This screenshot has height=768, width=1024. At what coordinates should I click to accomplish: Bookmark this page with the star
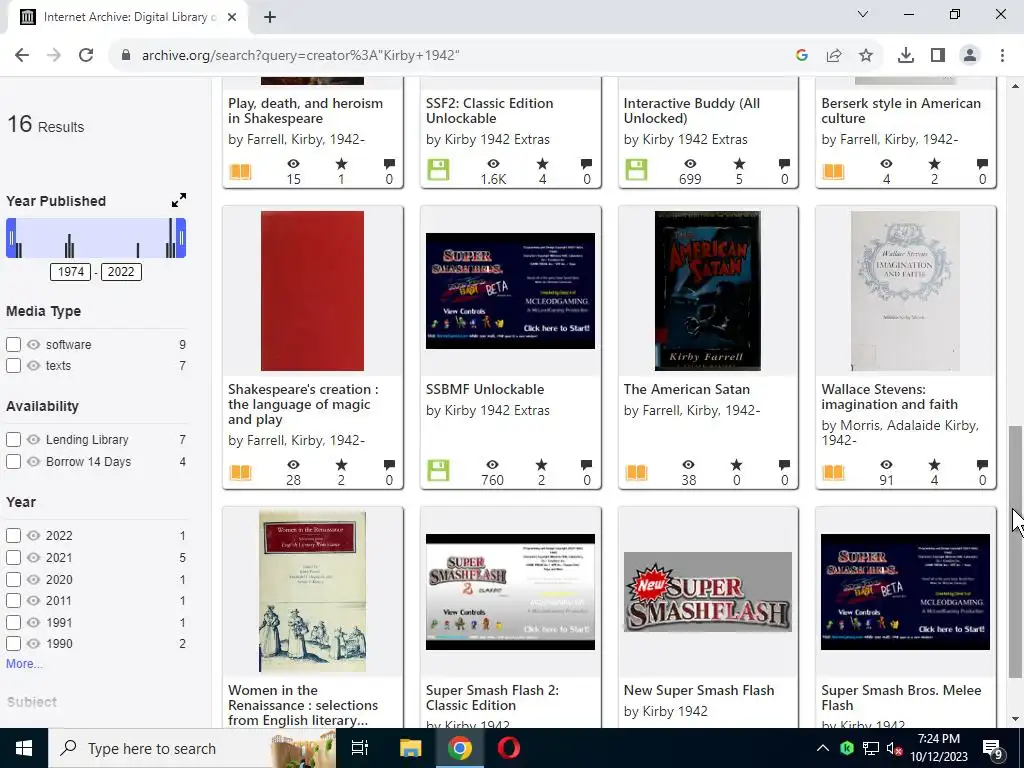pyautogui.click(x=866, y=56)
